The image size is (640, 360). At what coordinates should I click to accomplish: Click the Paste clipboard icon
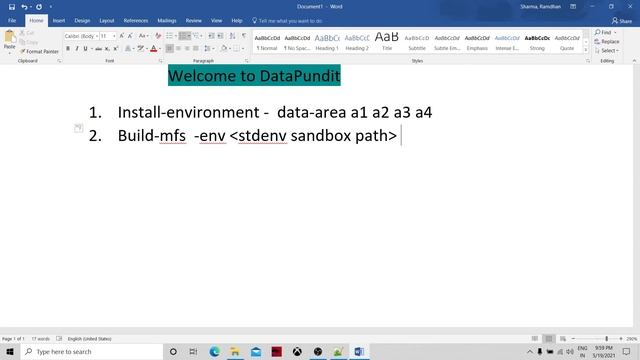pos(9,37)
